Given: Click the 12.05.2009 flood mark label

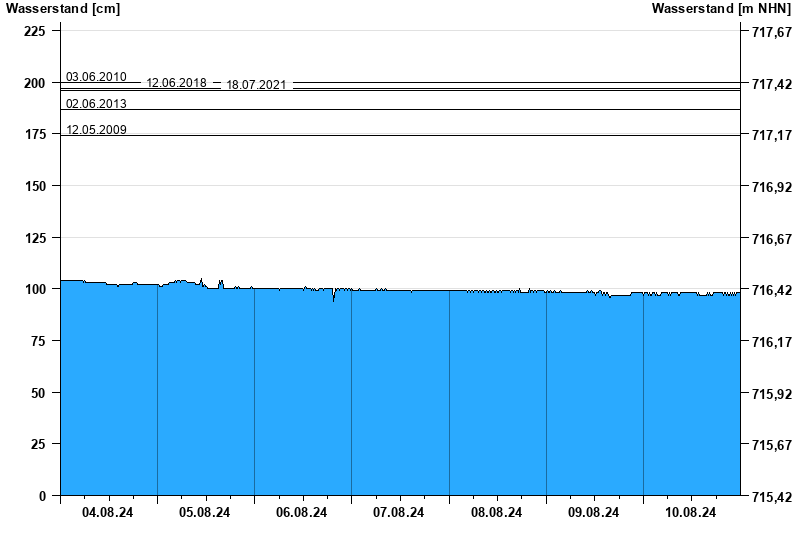Looking at the screenshot, I should coord(96,130).
